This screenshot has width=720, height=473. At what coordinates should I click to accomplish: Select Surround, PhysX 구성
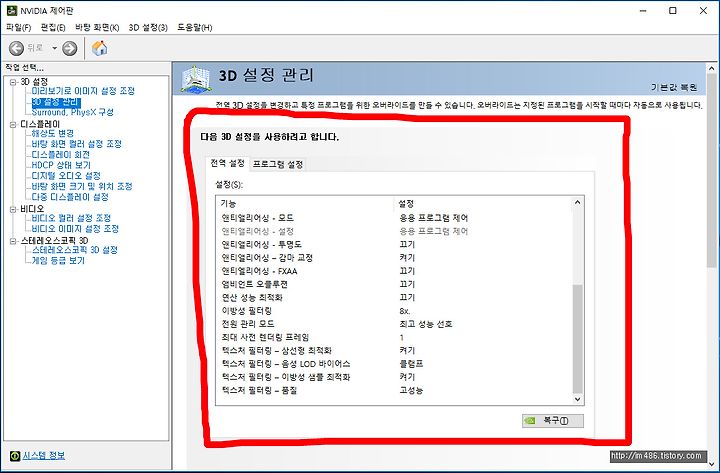point(73,112)
